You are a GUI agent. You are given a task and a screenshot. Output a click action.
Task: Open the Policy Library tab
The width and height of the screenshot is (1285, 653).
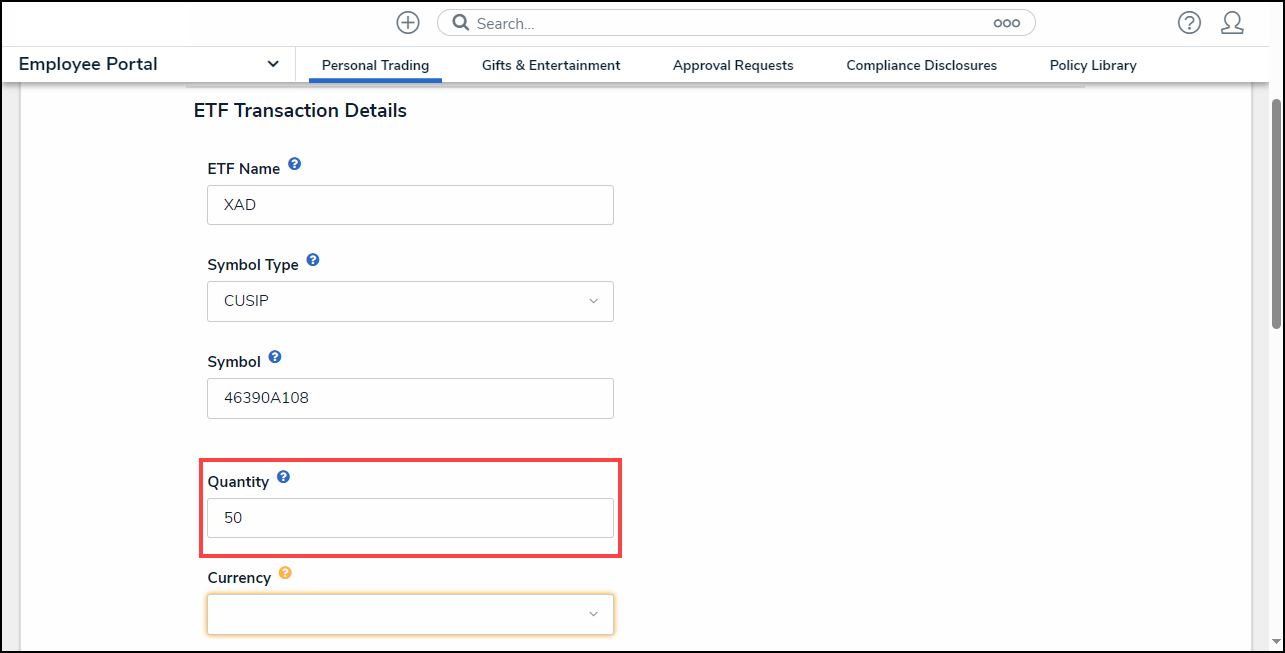click(1093, 65)
